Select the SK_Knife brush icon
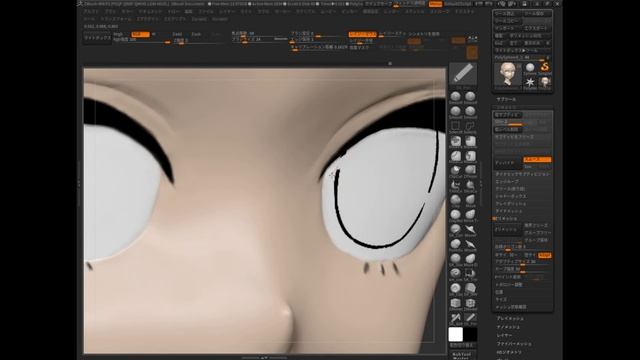 (x=456, y=318)
